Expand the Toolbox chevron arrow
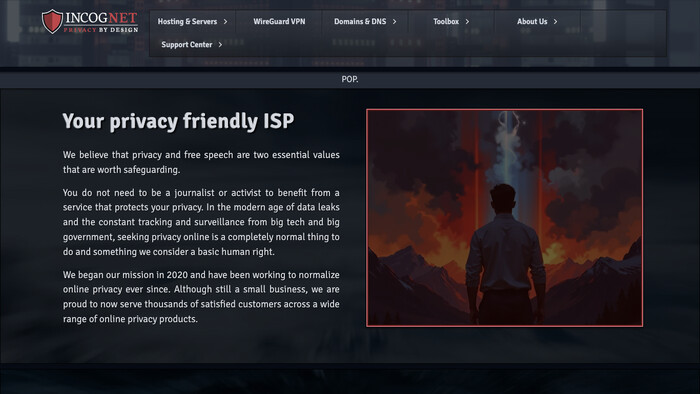The image size is (700, 394). click(467, 21)
